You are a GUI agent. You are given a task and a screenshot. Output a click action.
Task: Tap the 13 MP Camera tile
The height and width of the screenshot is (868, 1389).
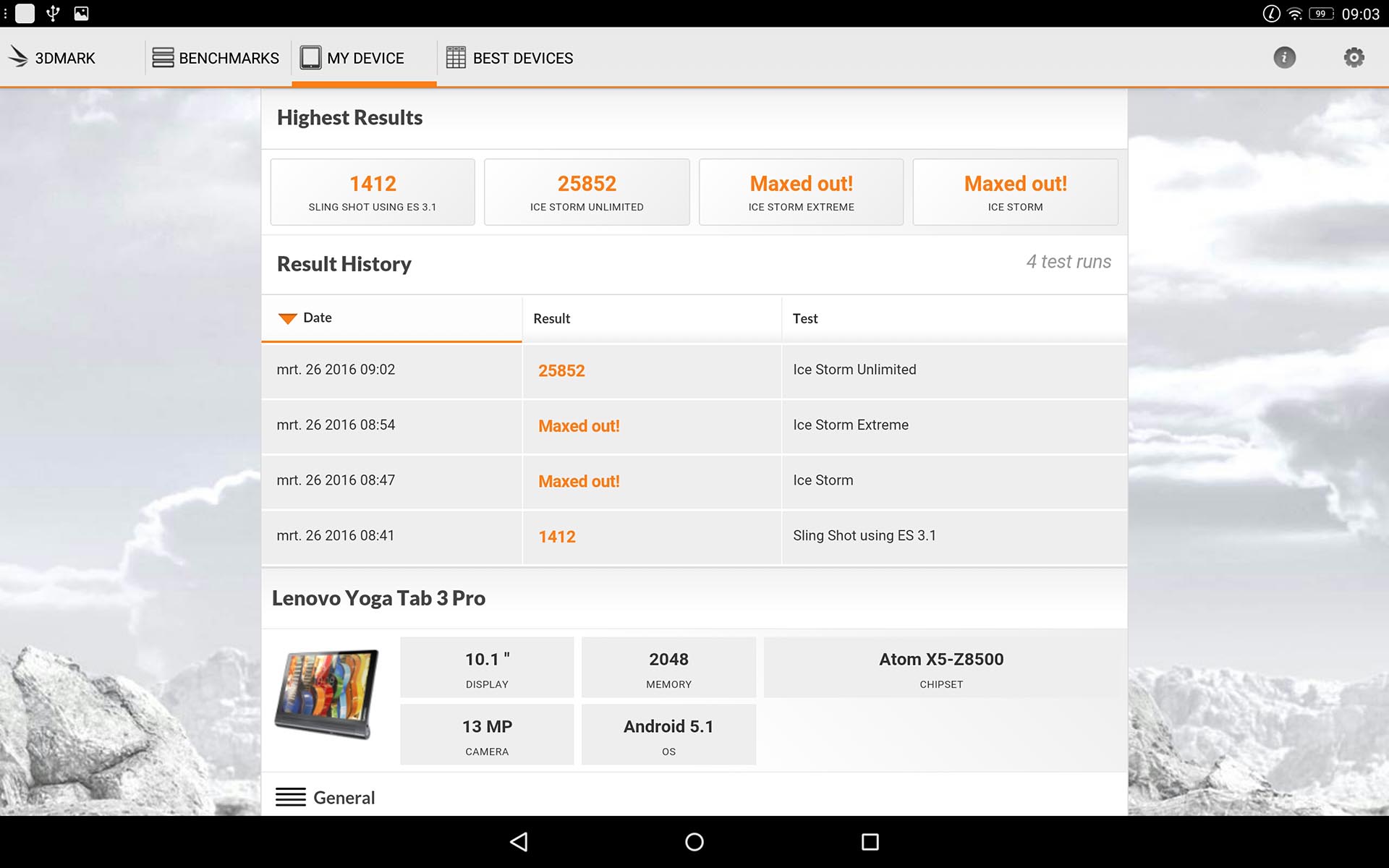point(487,735)
